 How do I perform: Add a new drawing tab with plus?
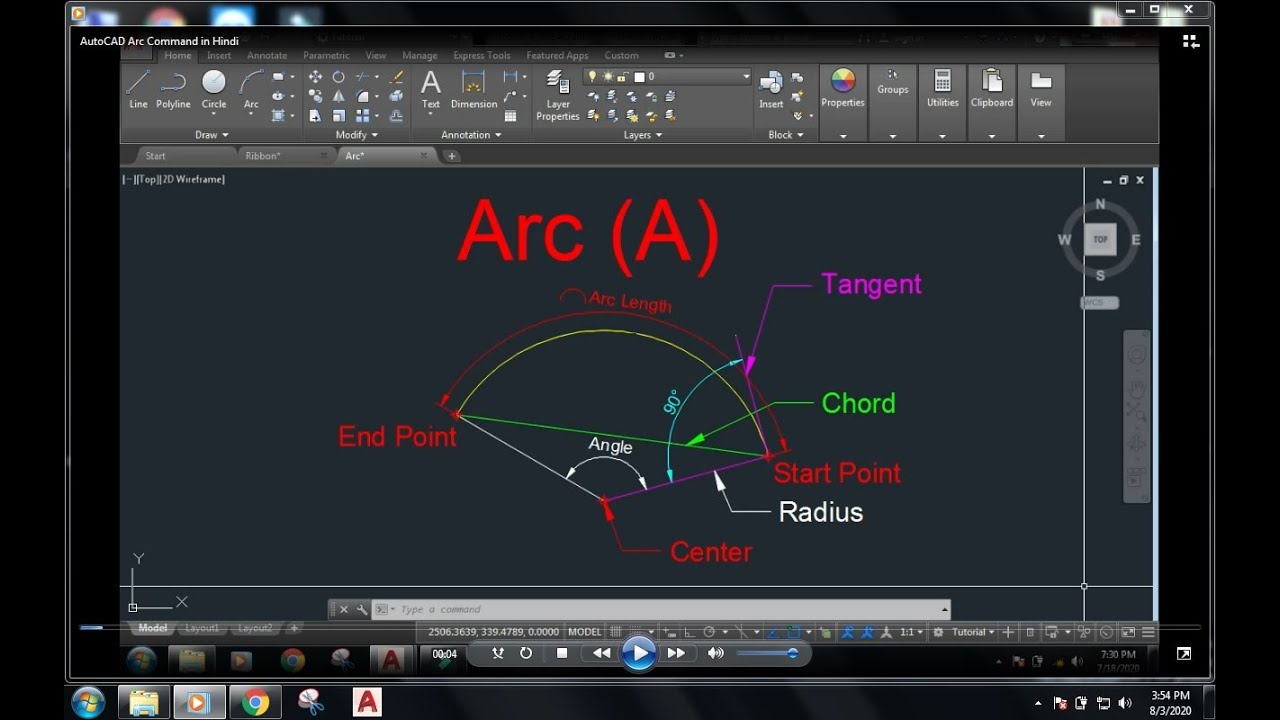tap(452, 156)
